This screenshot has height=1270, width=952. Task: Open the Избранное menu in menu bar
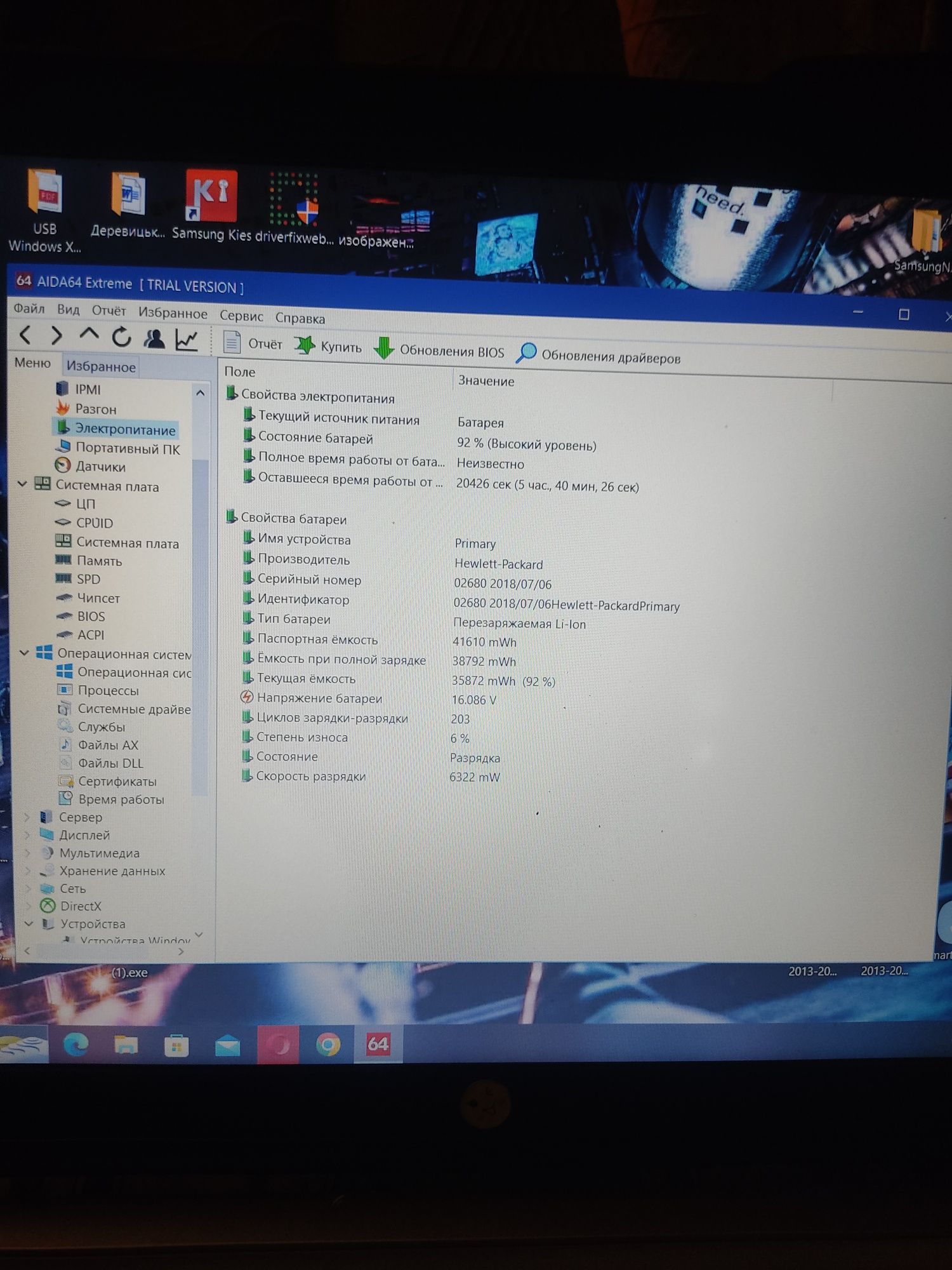click(173, 313)
